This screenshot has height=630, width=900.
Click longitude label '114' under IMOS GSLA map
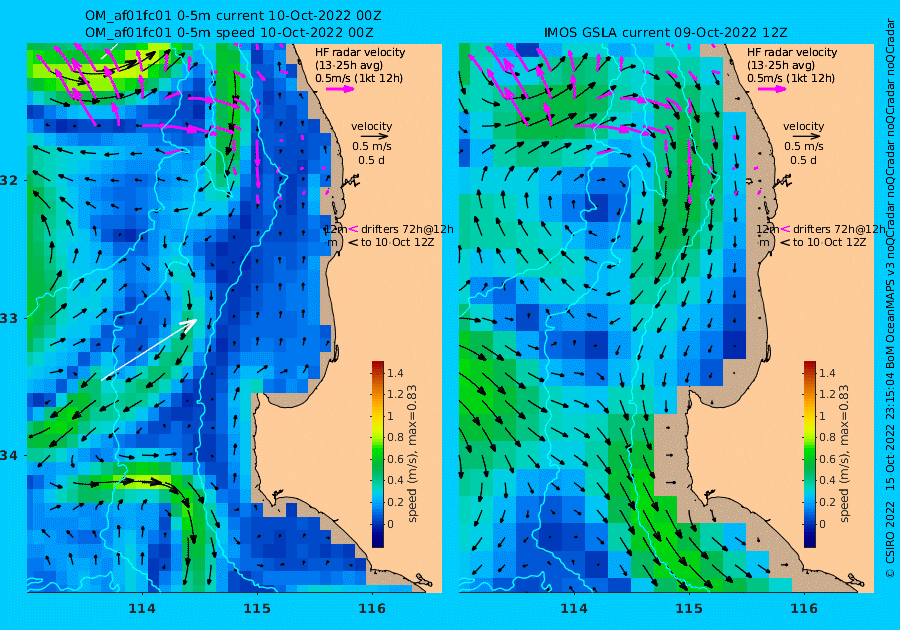coord(573,608)
